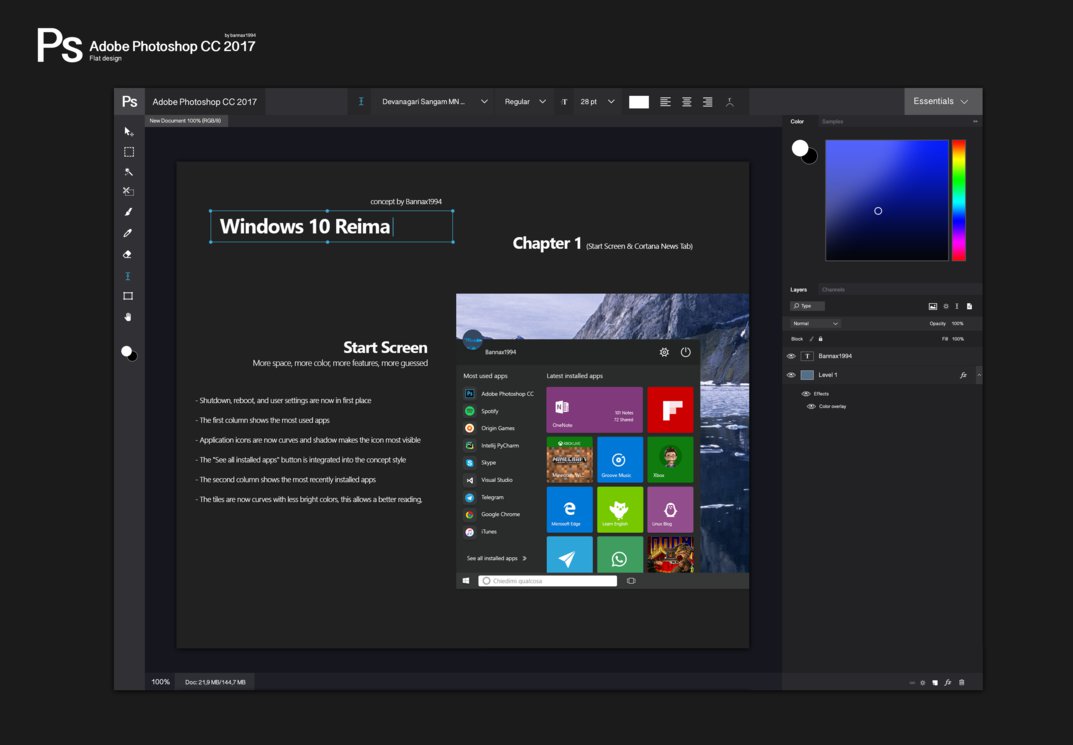
Task: Toggle visibility of the Level 1 layer
Action: (791, 375)
